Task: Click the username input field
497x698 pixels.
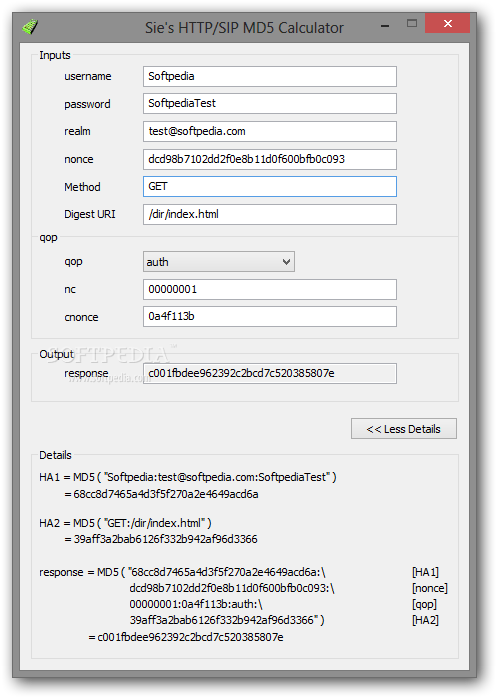Action: 269,77
